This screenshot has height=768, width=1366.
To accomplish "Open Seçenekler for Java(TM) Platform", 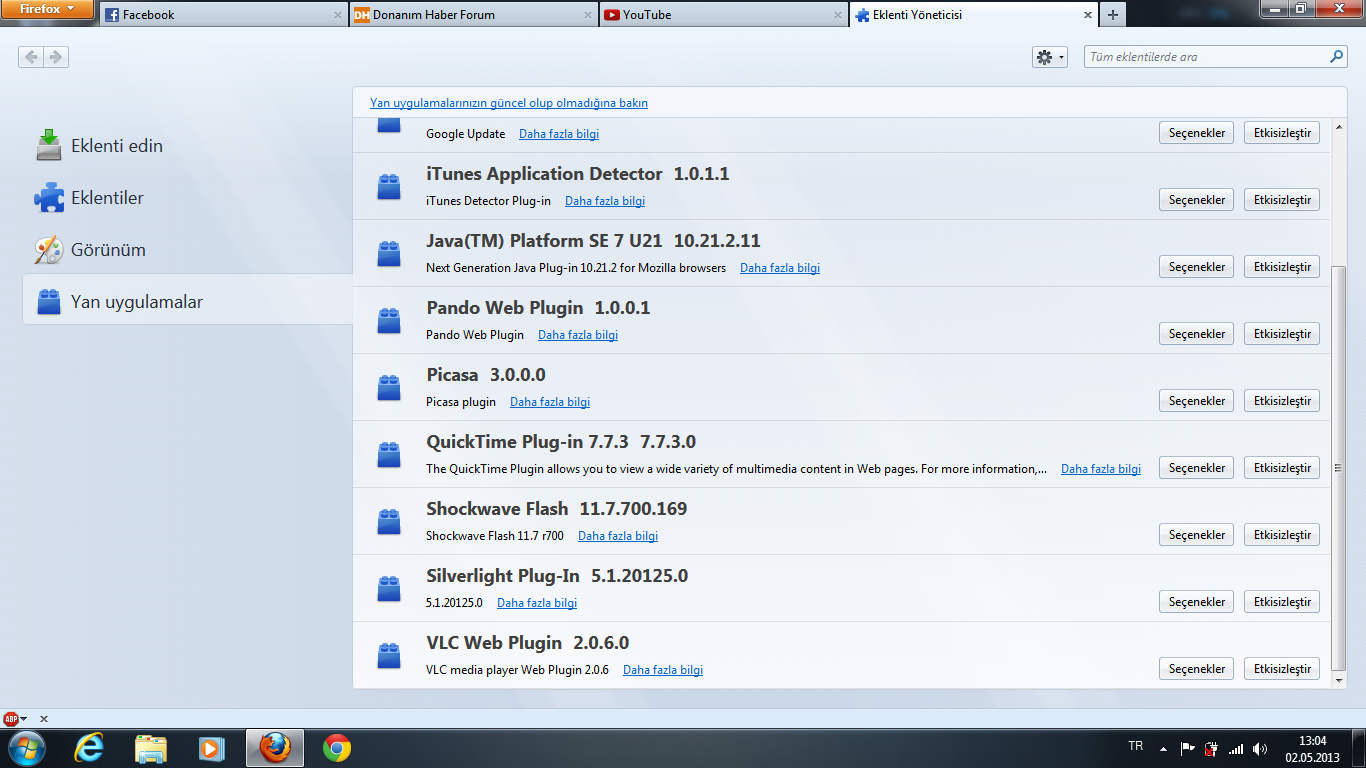I will tap(1197, 267).
